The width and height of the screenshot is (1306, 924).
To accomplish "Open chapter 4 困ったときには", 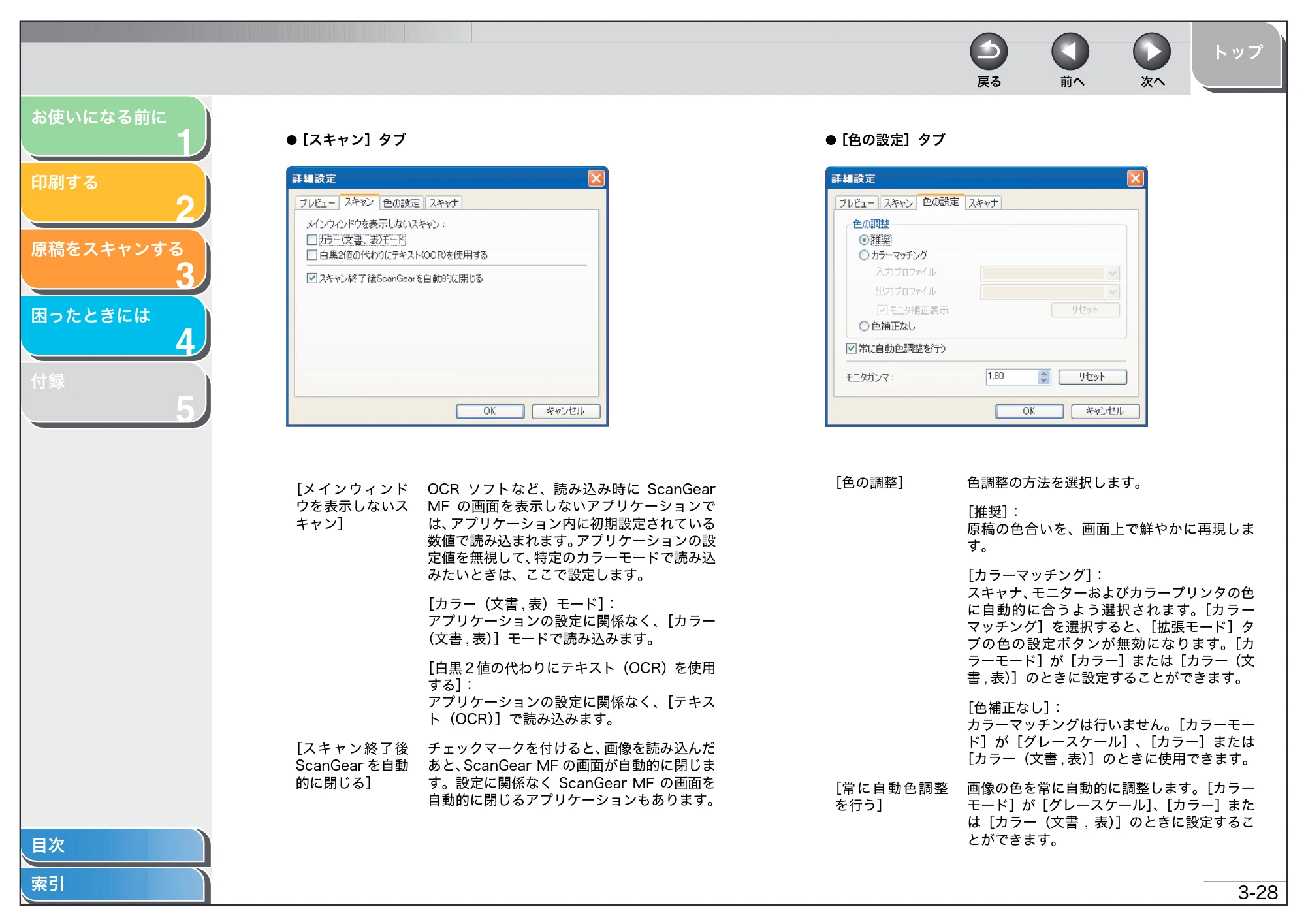I will [x=114, y=325].
